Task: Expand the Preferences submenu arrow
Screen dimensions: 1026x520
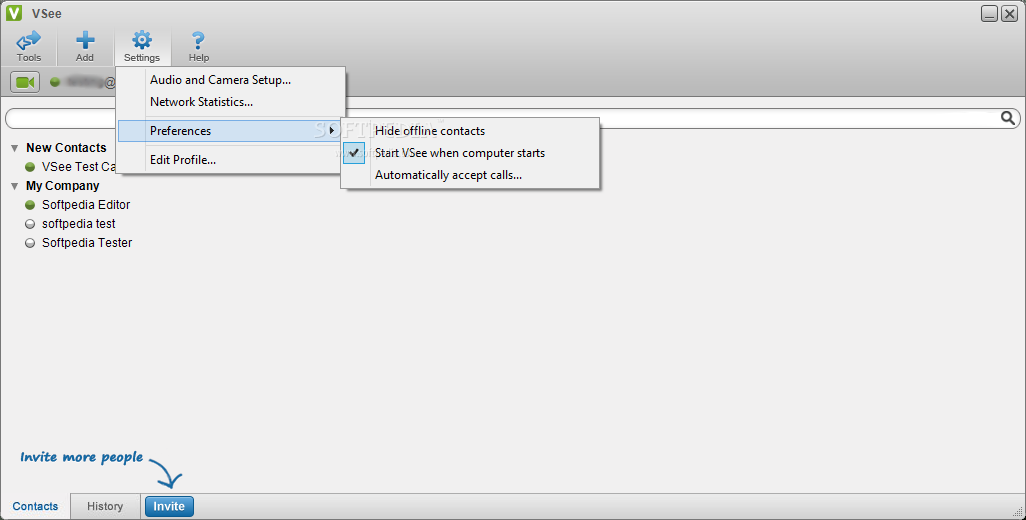Action: coord(332,131)
